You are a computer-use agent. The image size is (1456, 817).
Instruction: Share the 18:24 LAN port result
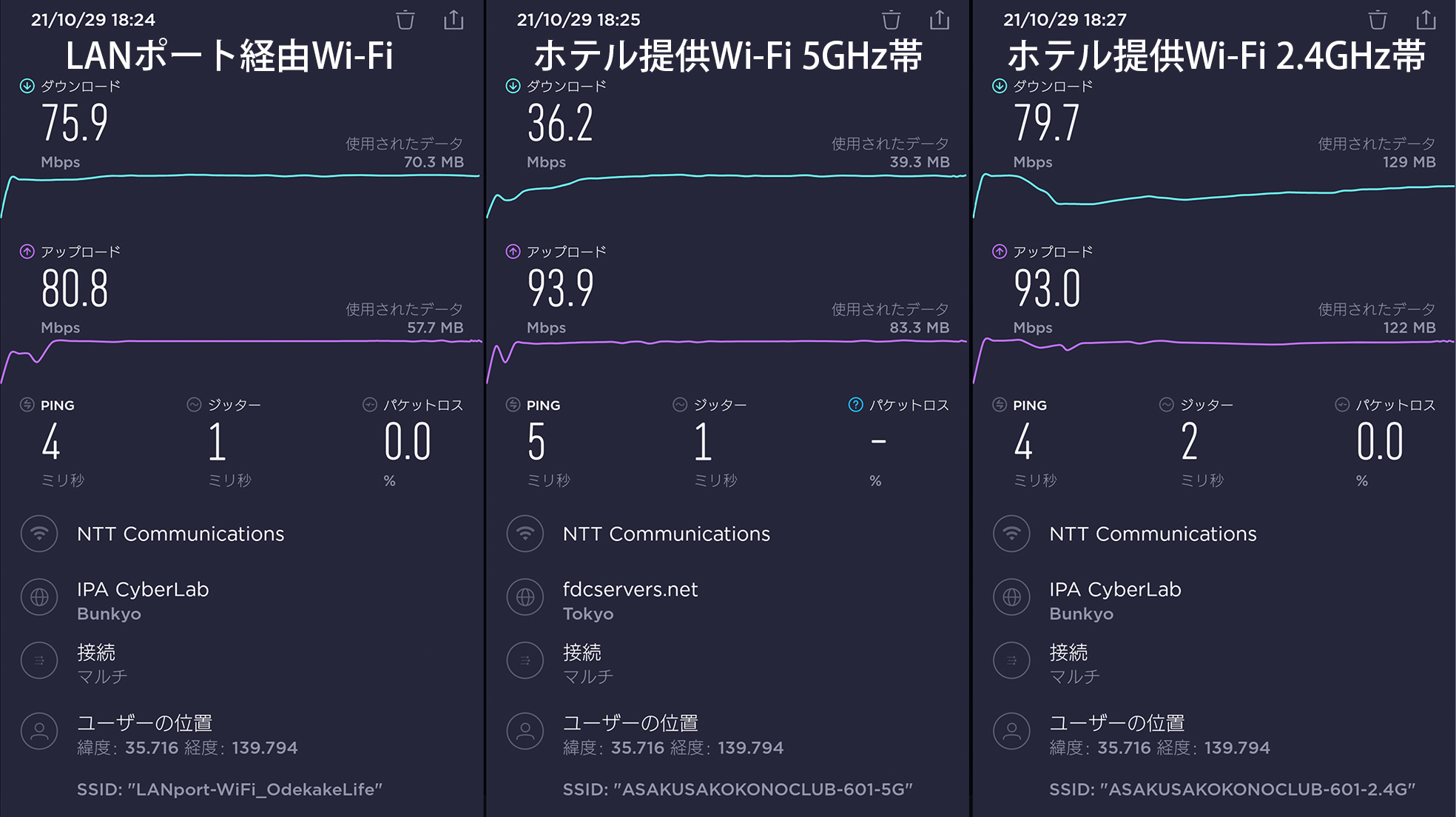(x=454, y=20)
